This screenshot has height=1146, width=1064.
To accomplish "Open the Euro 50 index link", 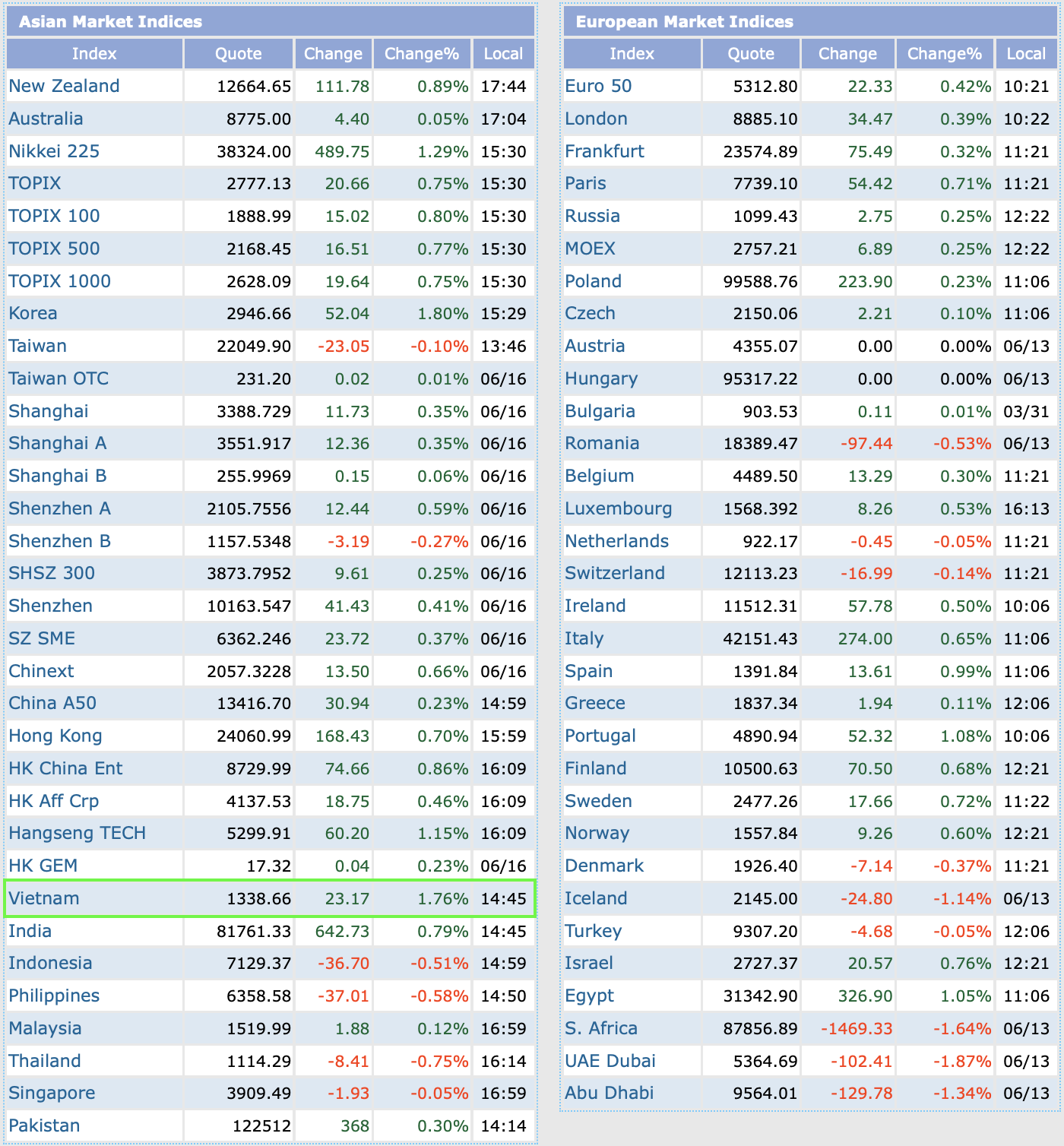I will (598, 86).
